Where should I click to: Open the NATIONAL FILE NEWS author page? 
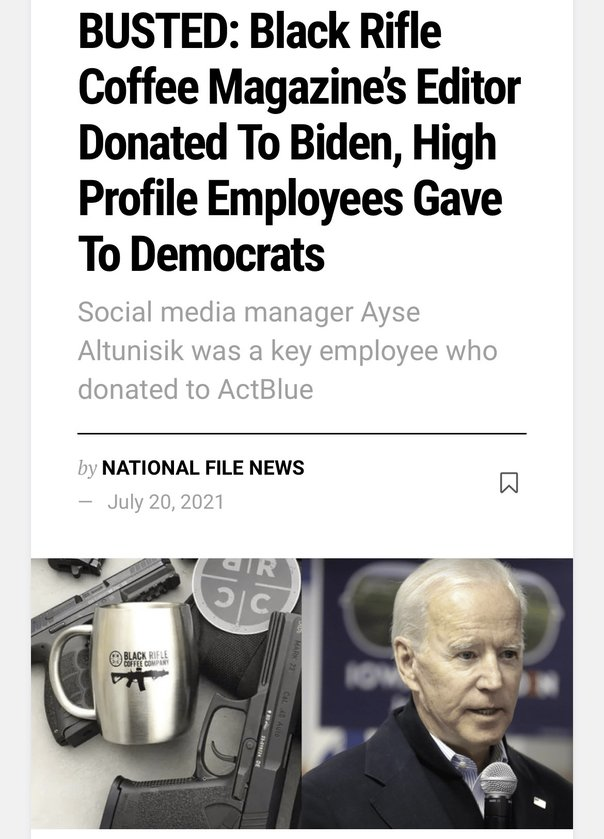[203, 468]
